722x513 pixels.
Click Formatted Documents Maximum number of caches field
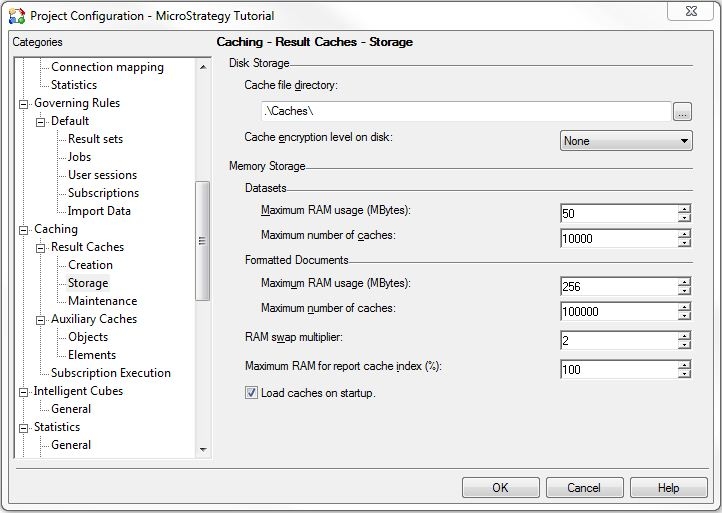(x=619, y=312)
